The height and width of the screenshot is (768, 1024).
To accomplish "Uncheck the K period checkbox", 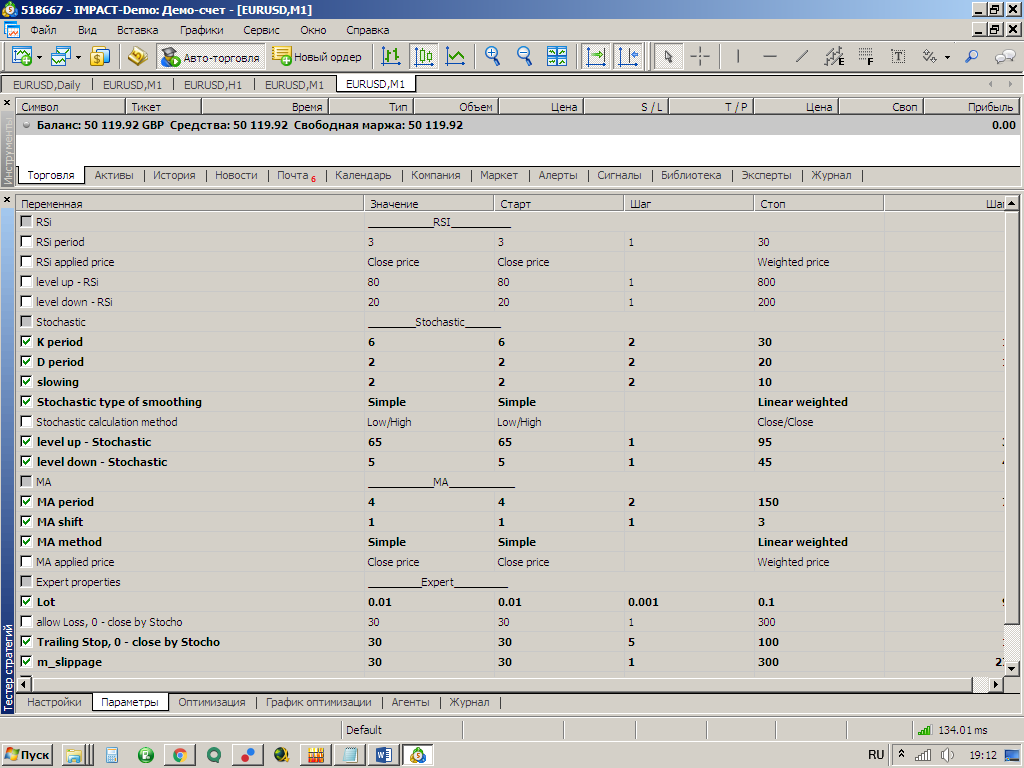I will [x=26, y=342].
